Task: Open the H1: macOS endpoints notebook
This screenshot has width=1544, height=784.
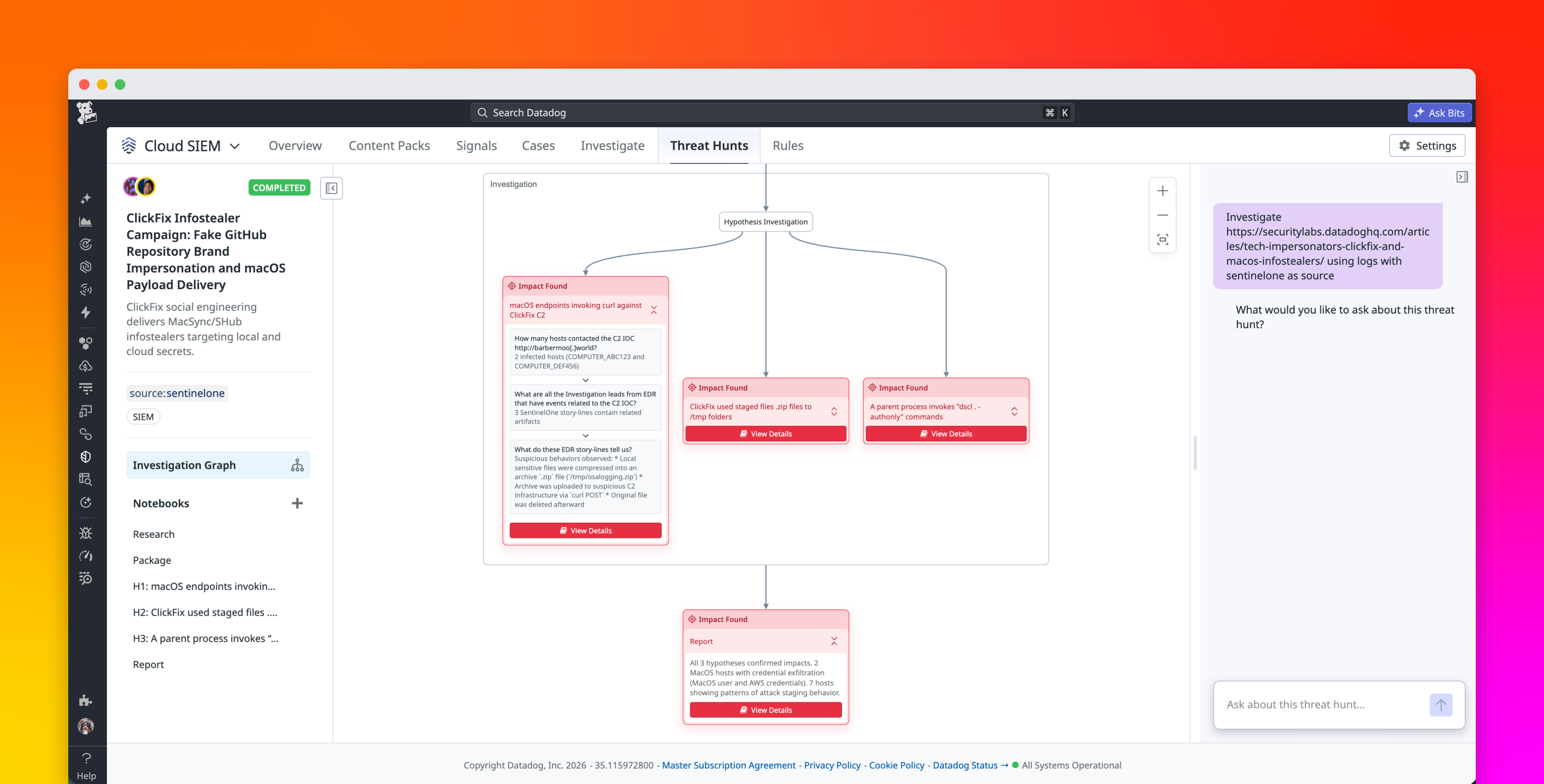Action: point(204,586)
